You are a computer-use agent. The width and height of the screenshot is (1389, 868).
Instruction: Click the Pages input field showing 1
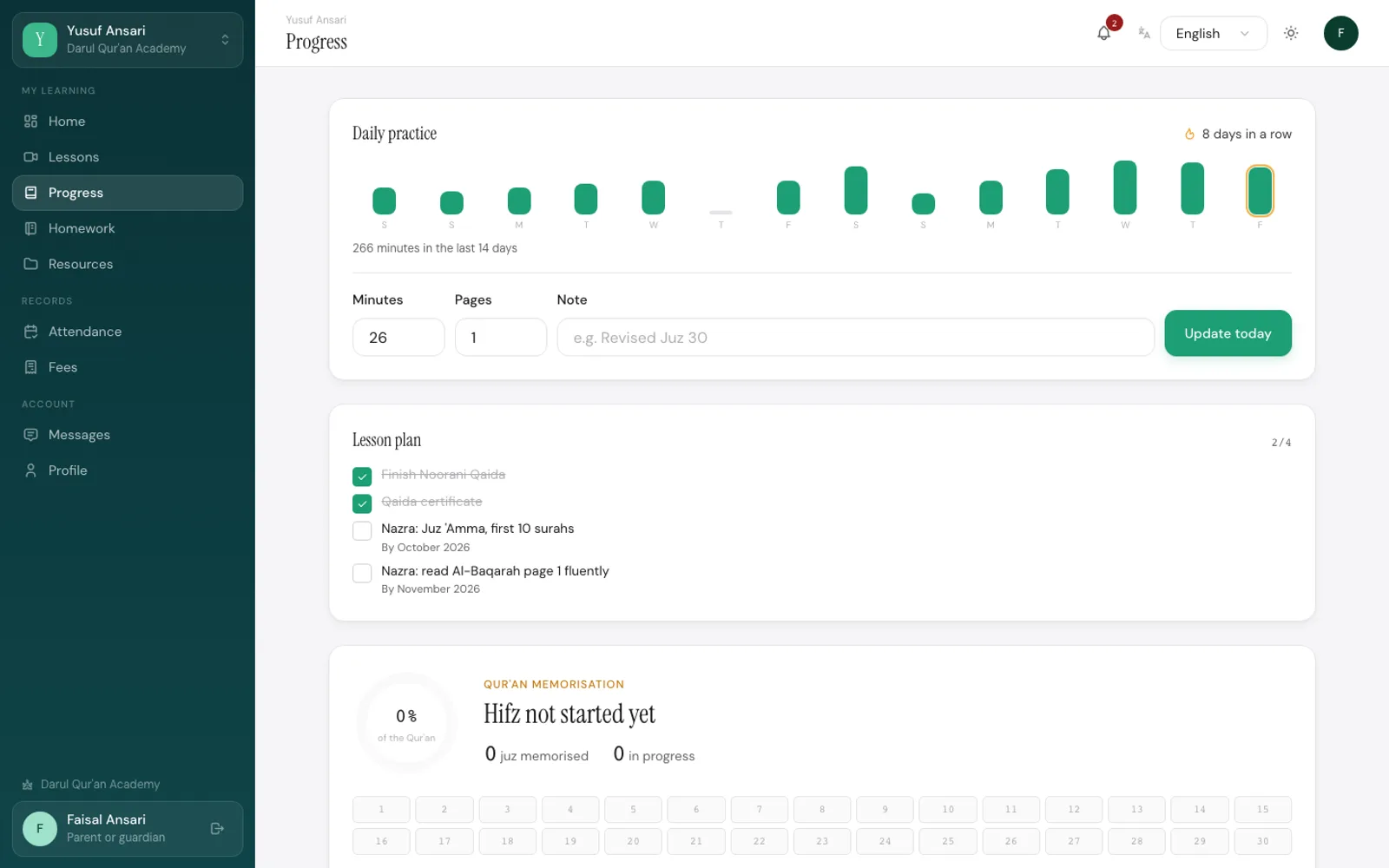[x=501, y=337]
